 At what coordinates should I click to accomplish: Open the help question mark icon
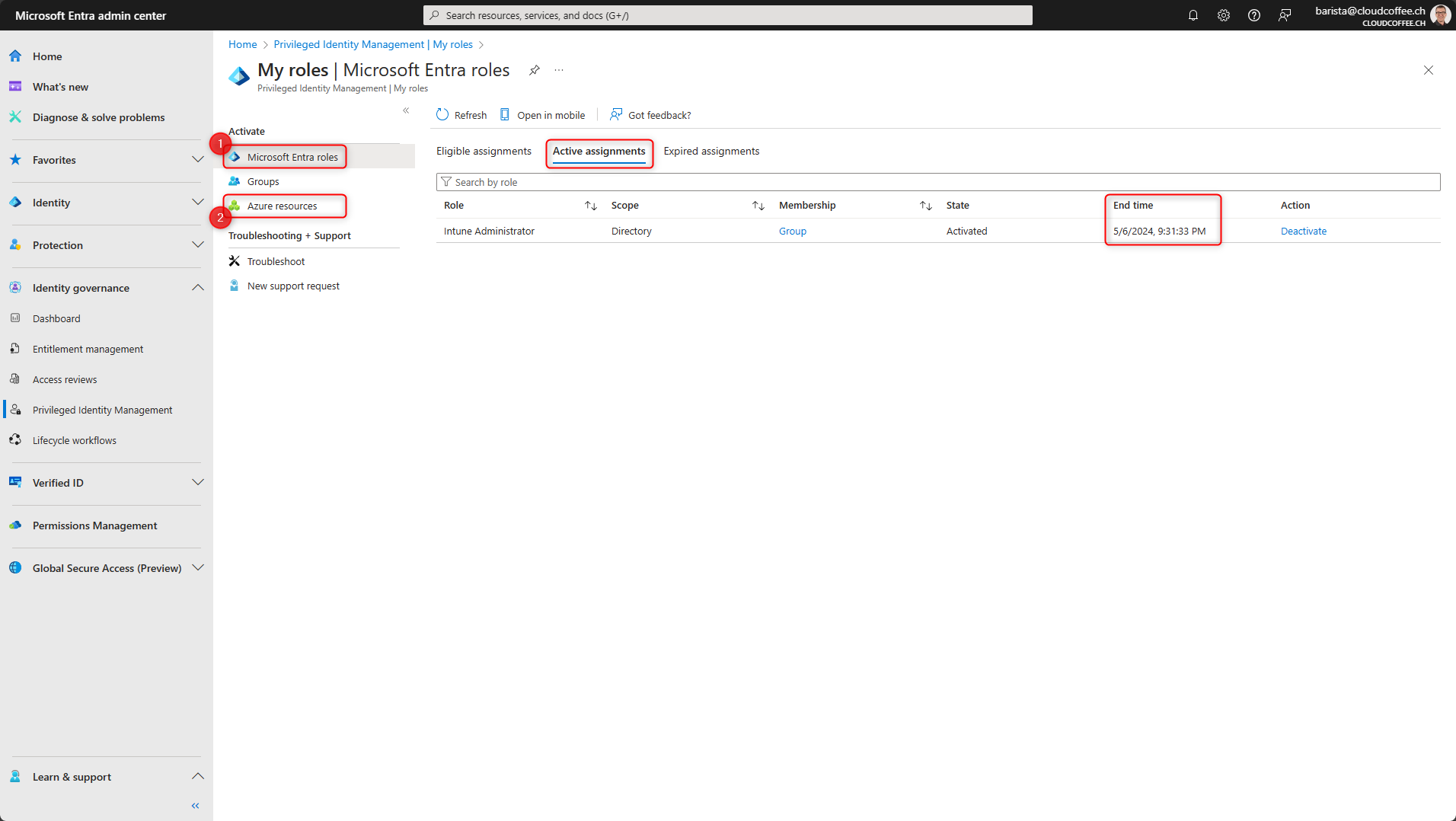1254,15
